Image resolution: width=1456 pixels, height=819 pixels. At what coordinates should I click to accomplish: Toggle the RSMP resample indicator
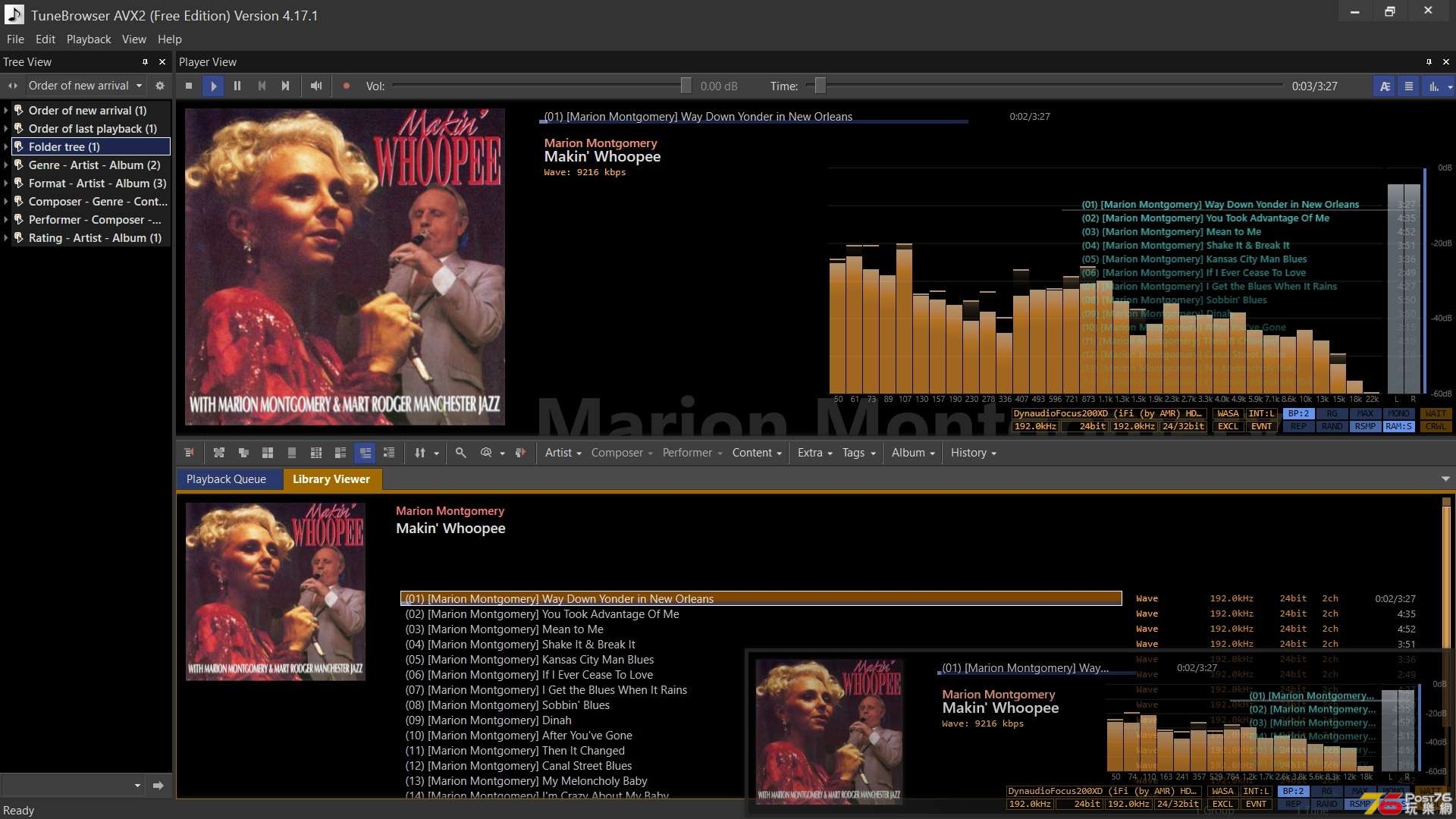coord(1365,426)
